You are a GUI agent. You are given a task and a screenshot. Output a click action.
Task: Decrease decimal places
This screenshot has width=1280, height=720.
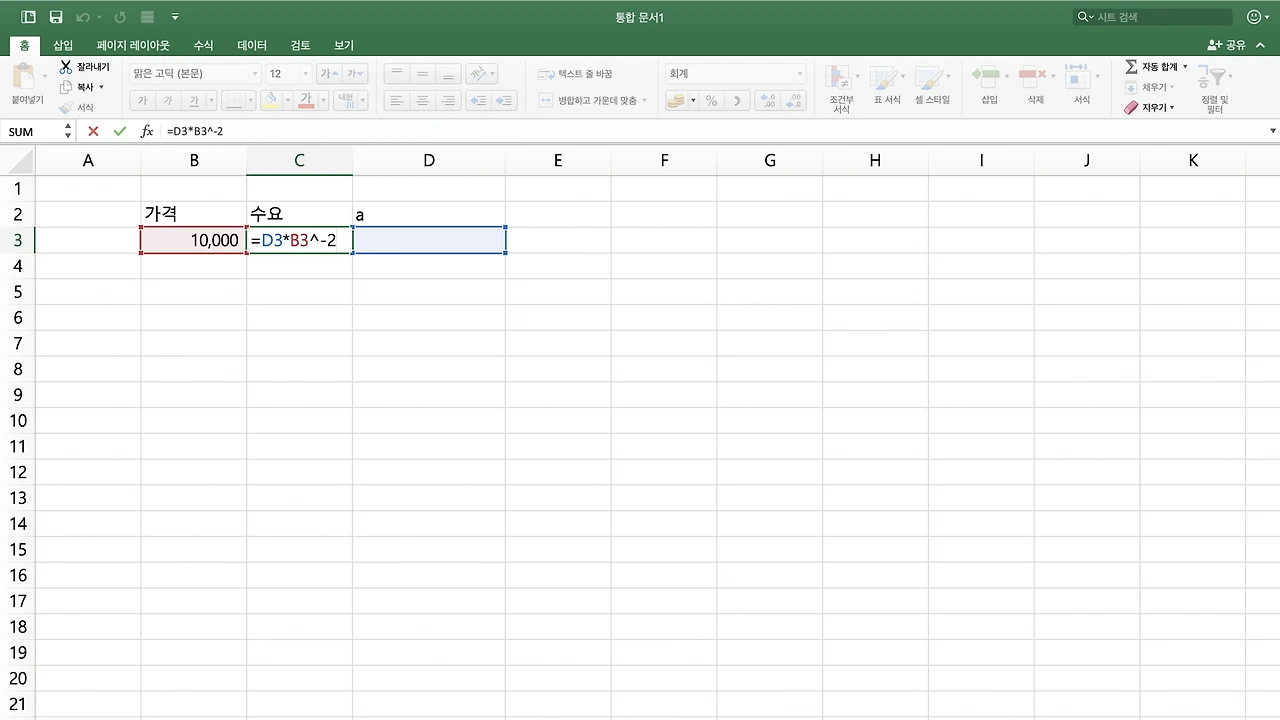tap(794, 101)
